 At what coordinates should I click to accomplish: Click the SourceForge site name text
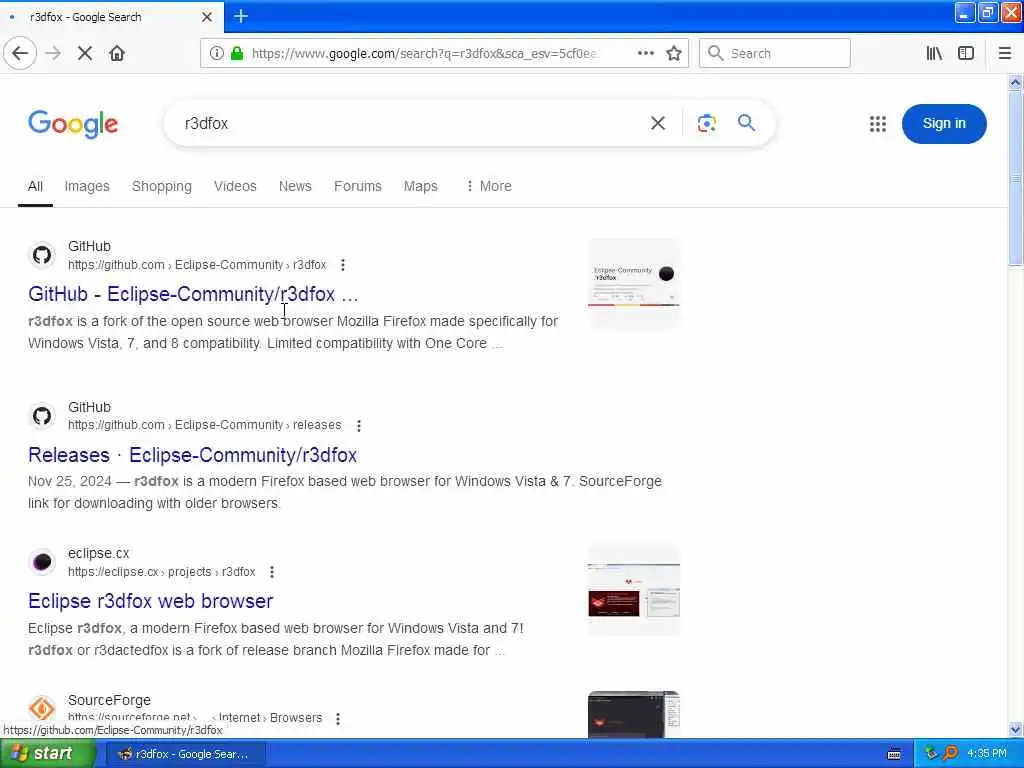[109, 700]
